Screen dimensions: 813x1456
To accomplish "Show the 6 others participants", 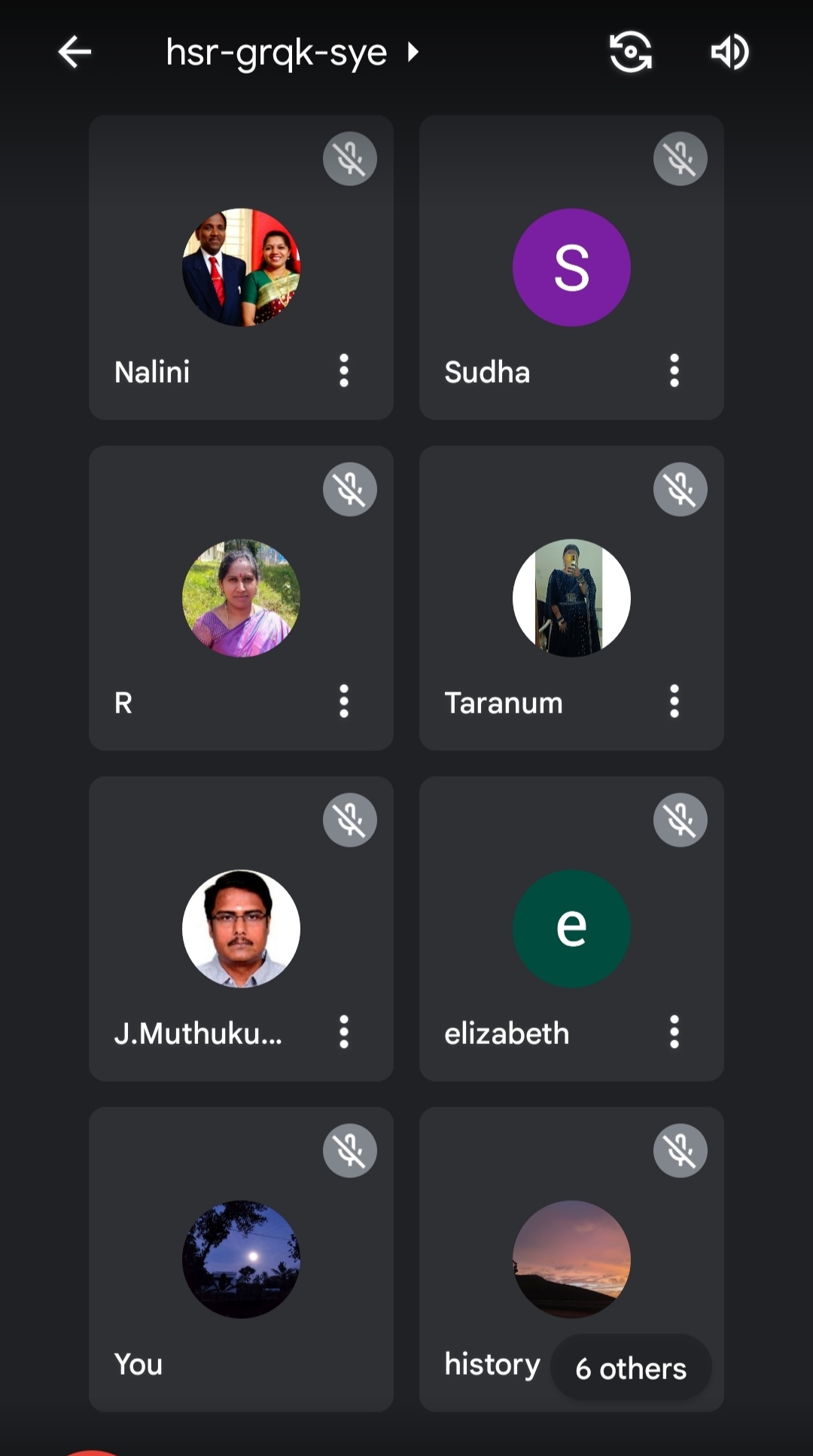I will [x=631, y=1368].
